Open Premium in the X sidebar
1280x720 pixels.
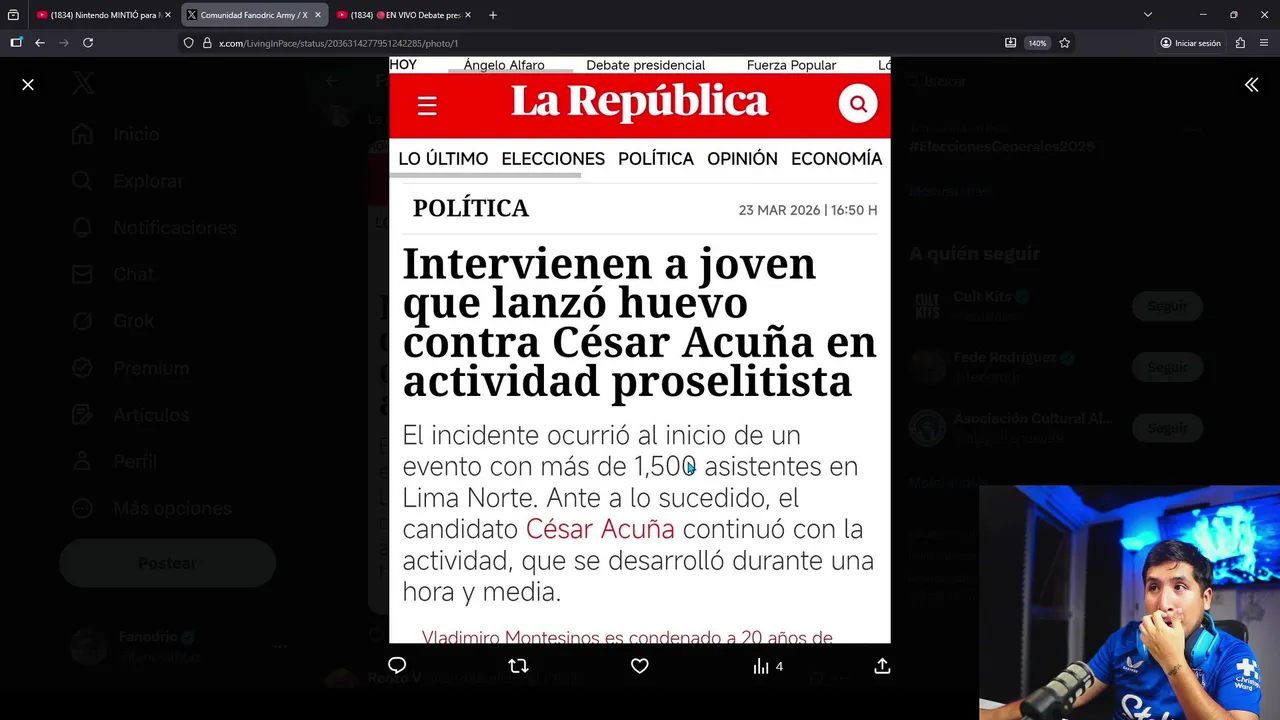[x=129, y=368]
